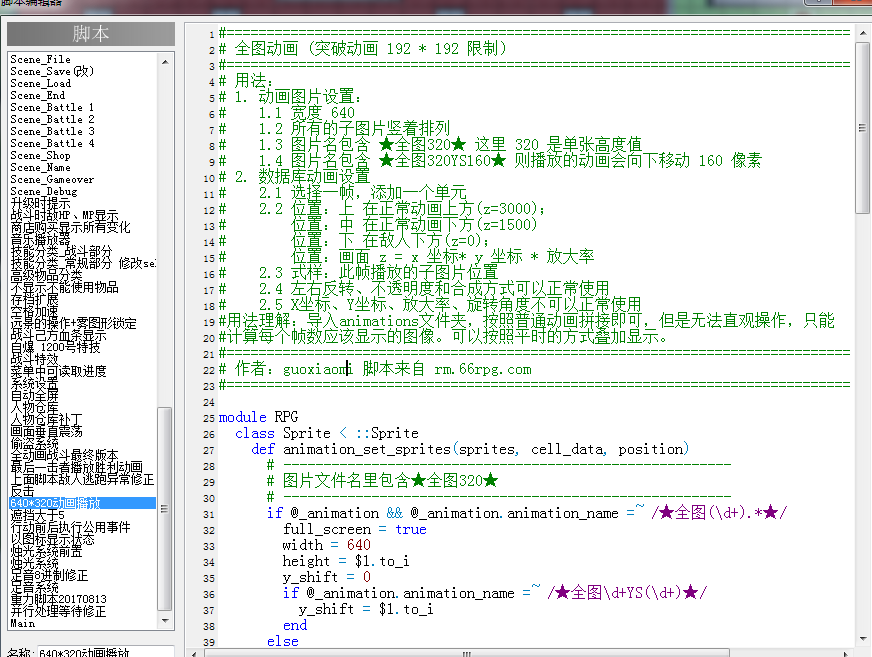Select the Scene_File script
The width and height of the screenshot is (872, 657).
click(x=41, y=59)
